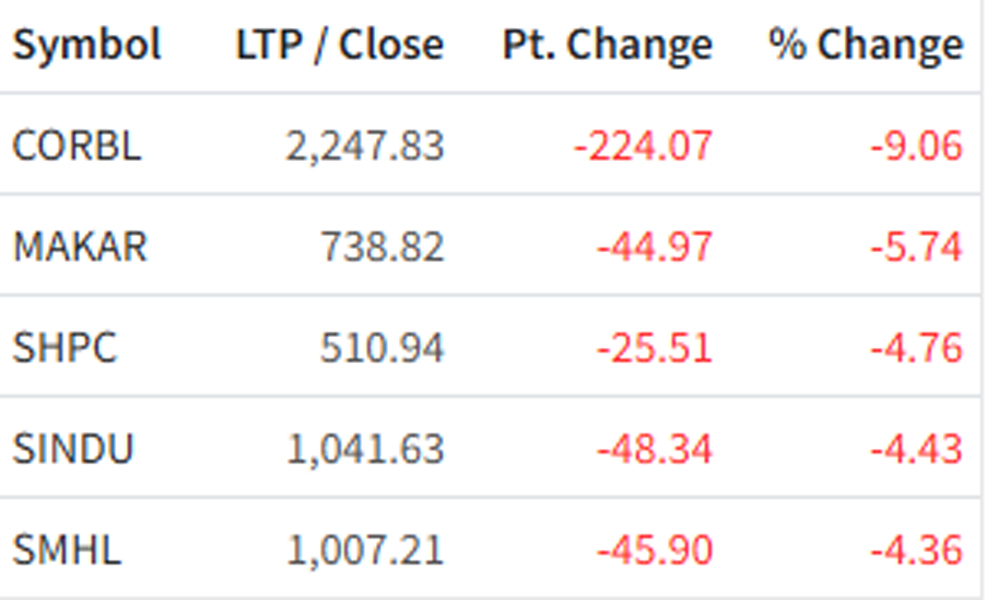Select SMHL closing price 1,007.21

(x=365, y=549)
